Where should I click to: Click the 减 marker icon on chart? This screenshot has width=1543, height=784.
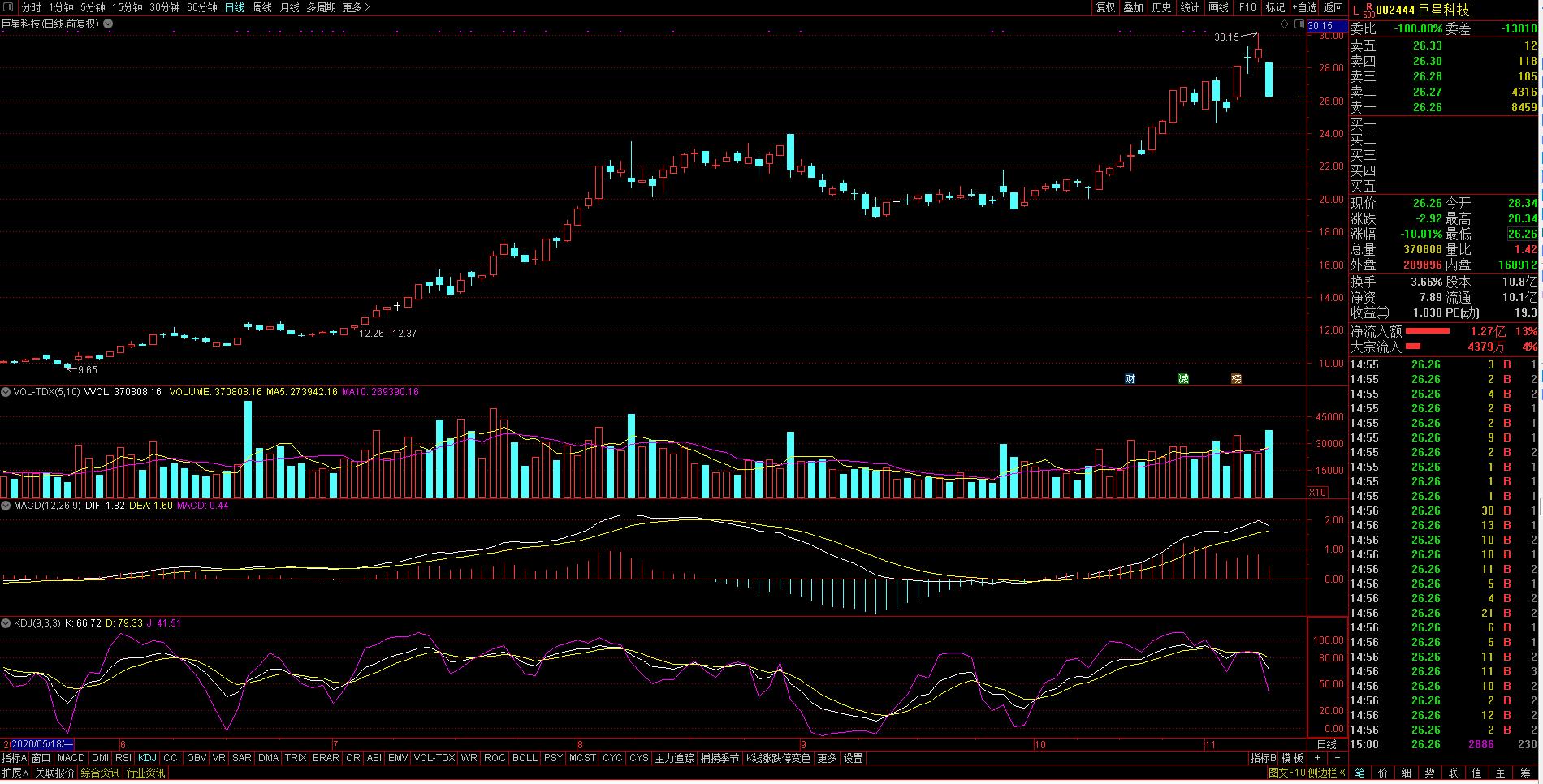coord(1183,379)
